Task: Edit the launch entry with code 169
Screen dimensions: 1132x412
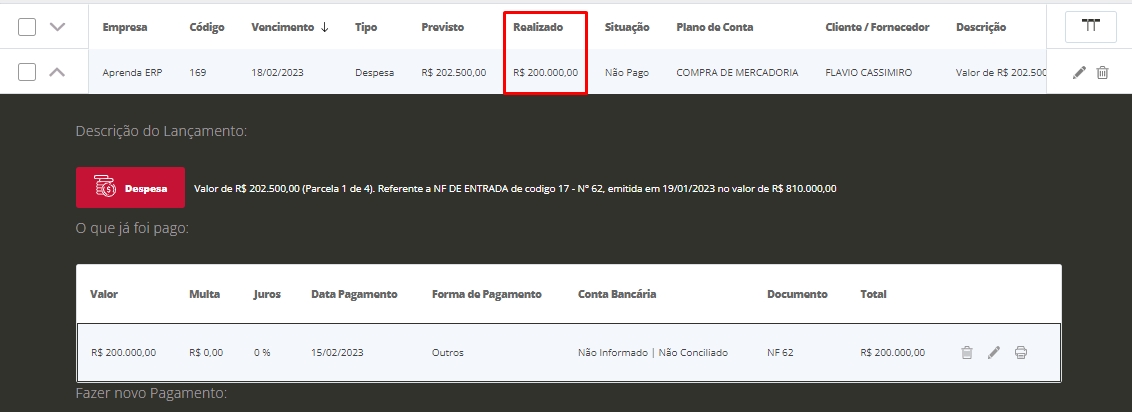Action: [1079, 73]
